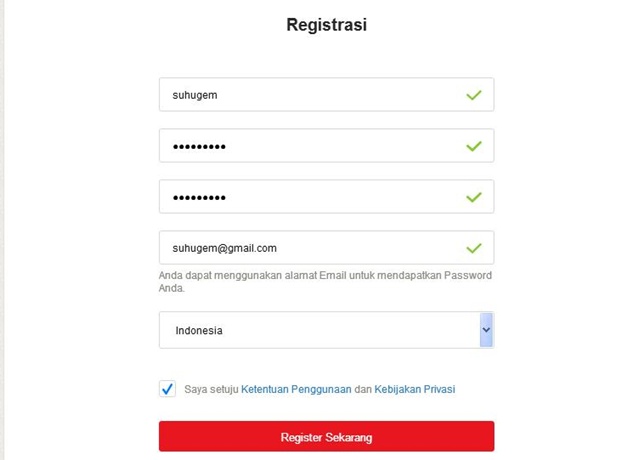Click the 'Saya setuju' checkbox label text
Image resolution: width=643 pixels, height=460 pixels.
point(211,389)
